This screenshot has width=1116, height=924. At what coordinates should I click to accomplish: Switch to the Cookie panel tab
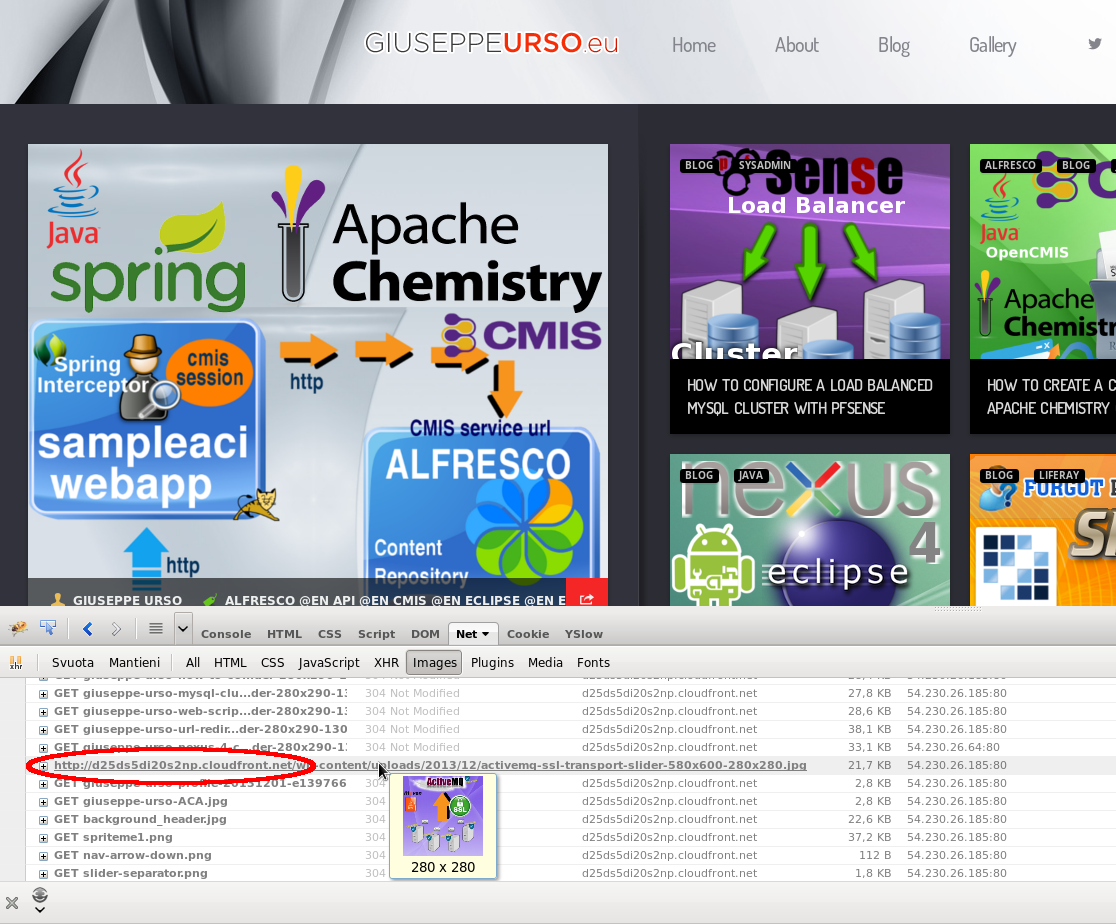(527, 634)
